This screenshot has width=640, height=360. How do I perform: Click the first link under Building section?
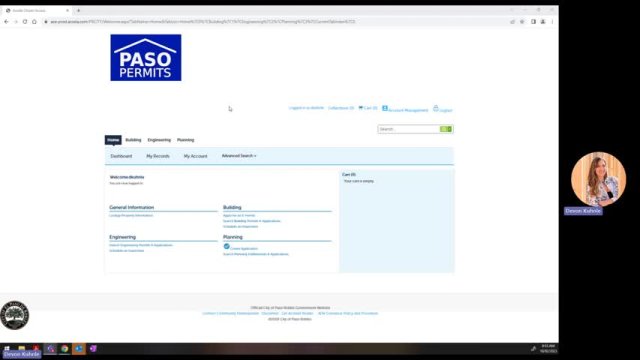point(239,216)
